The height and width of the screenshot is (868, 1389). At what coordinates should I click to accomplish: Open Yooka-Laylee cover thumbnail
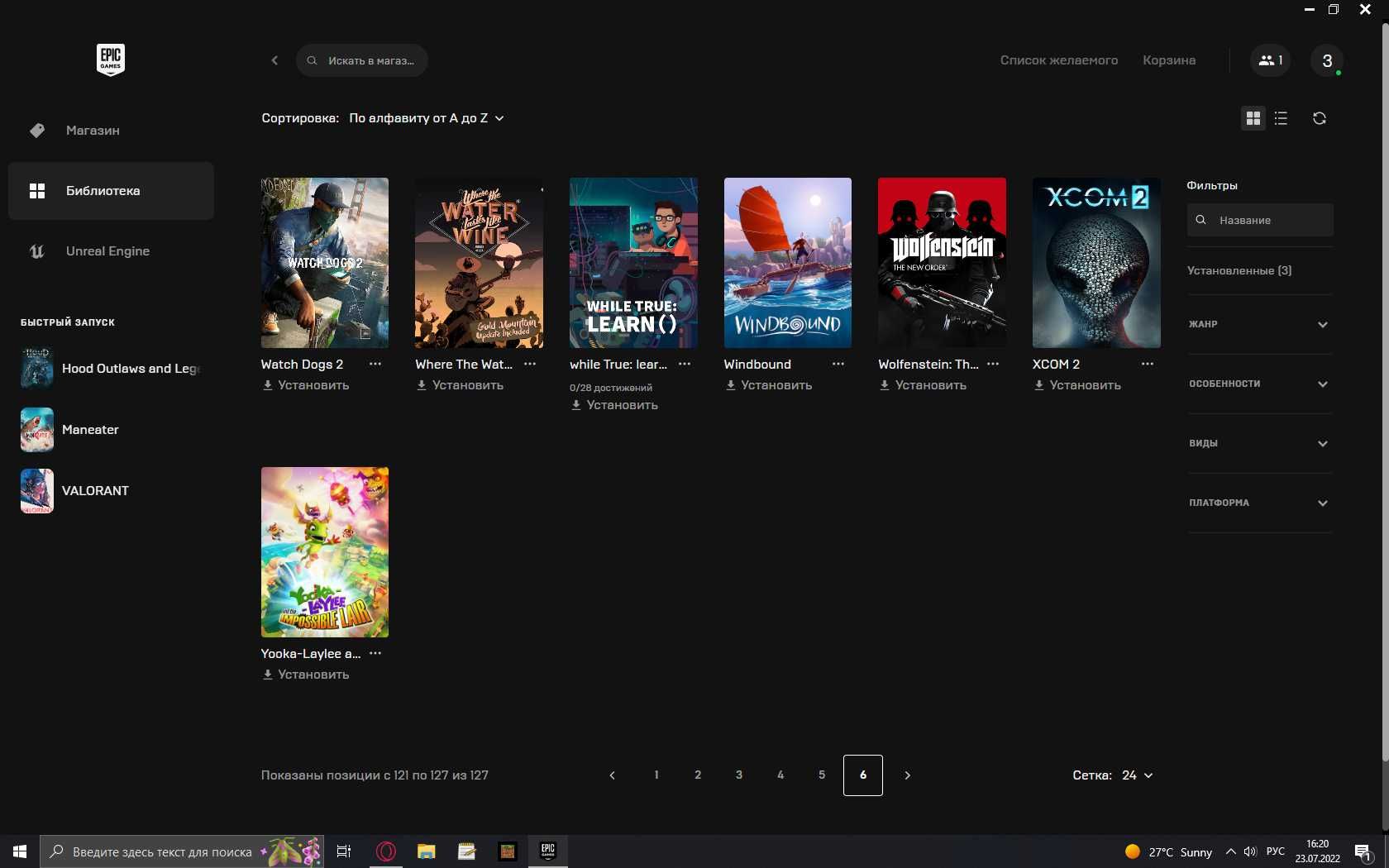(x=325, y=552)
